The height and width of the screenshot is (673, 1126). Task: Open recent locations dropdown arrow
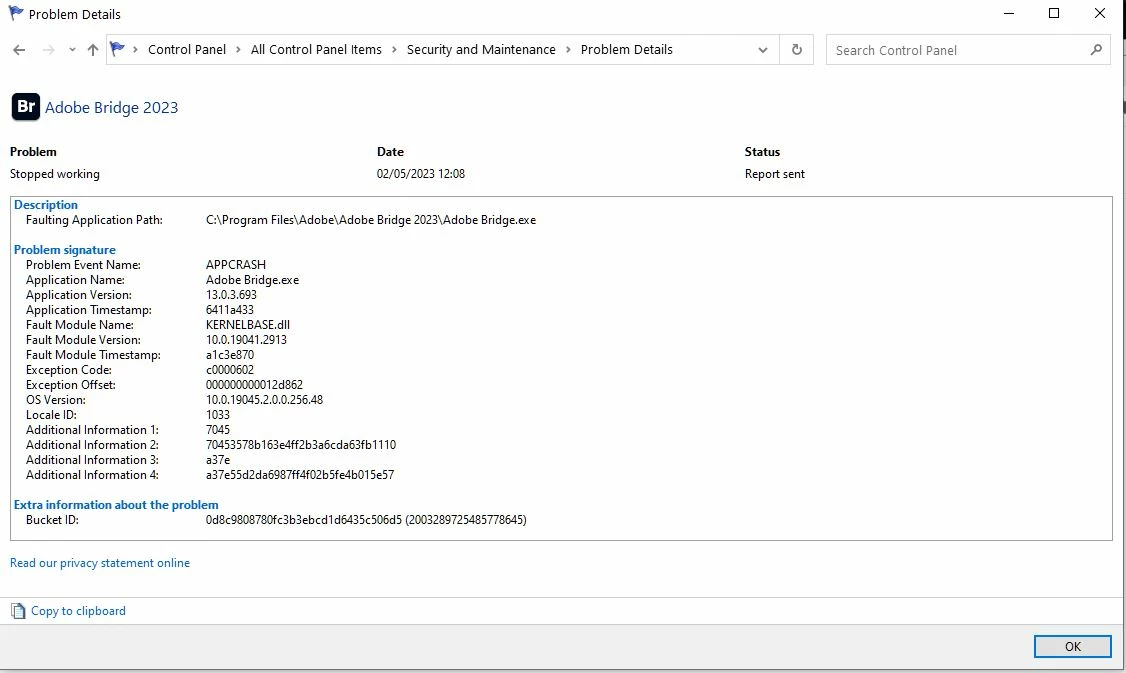[72, 50]
